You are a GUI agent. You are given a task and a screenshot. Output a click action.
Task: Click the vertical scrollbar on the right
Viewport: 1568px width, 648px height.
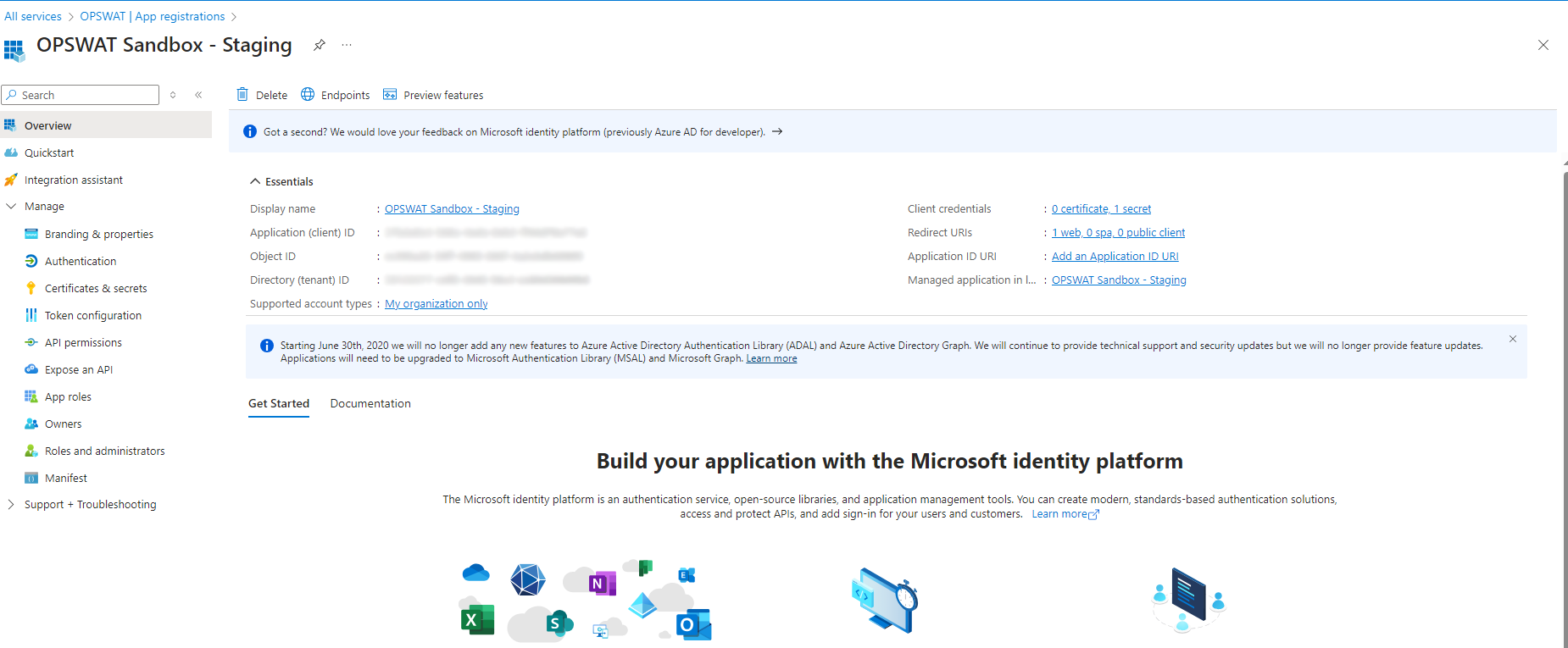click(x=1565, y=409)
